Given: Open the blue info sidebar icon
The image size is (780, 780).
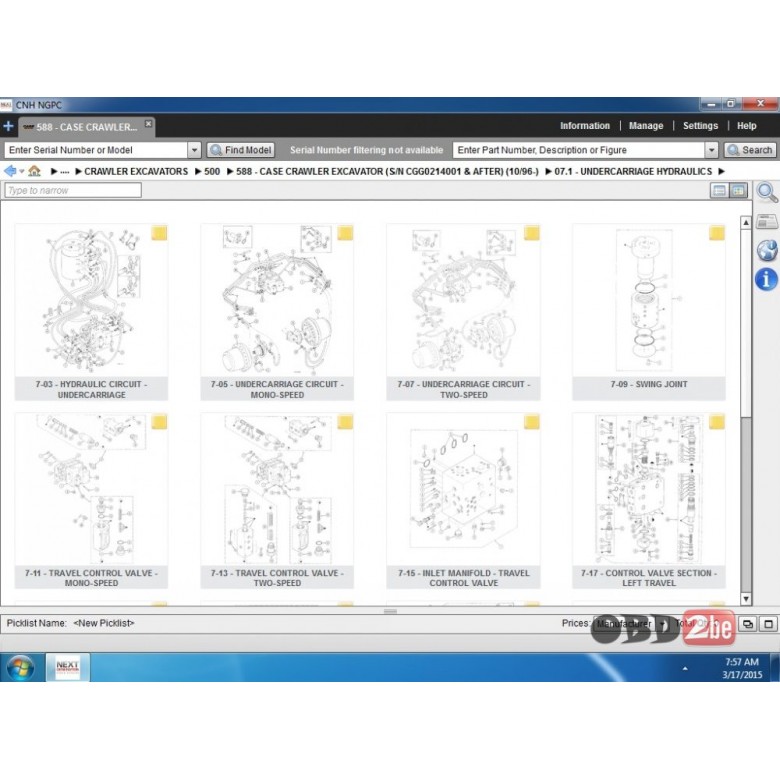Looking at the screenshot, I should (x=767, y=279).
